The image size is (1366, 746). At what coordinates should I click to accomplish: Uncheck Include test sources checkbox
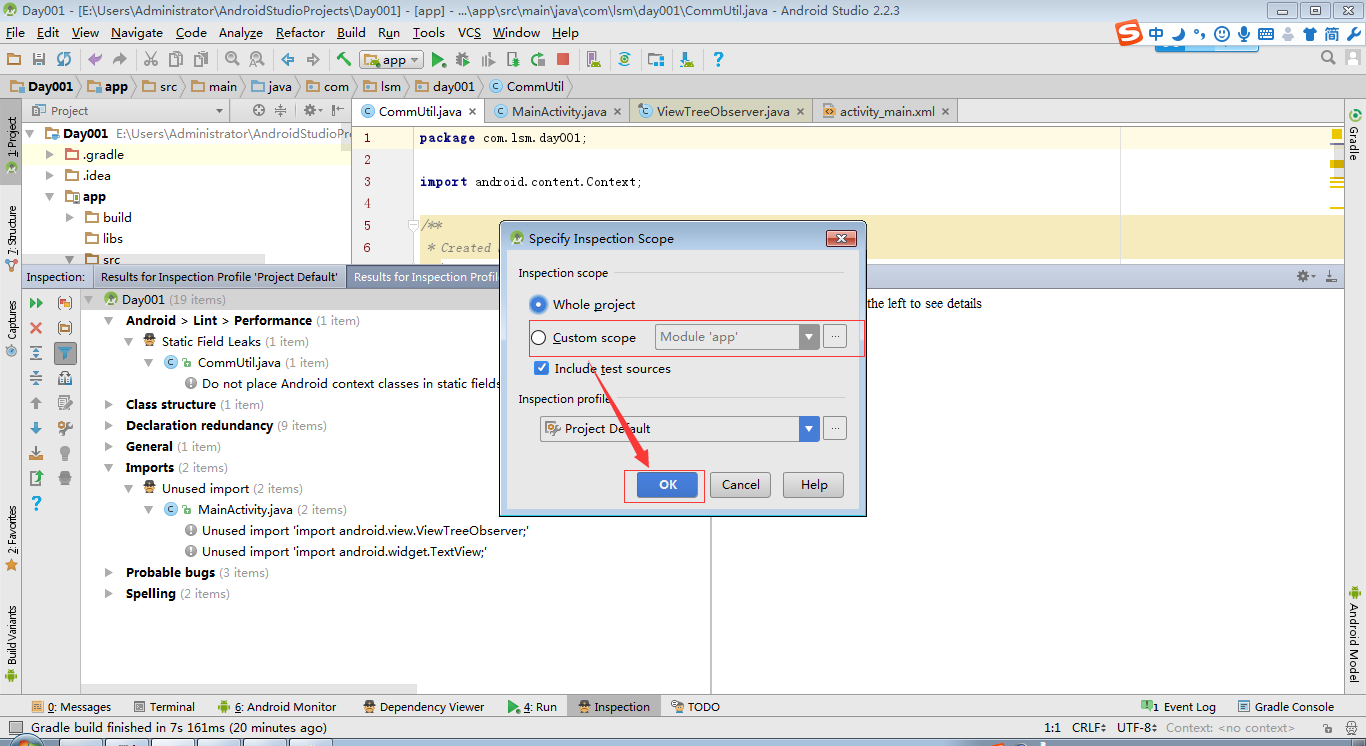(542, 368)
